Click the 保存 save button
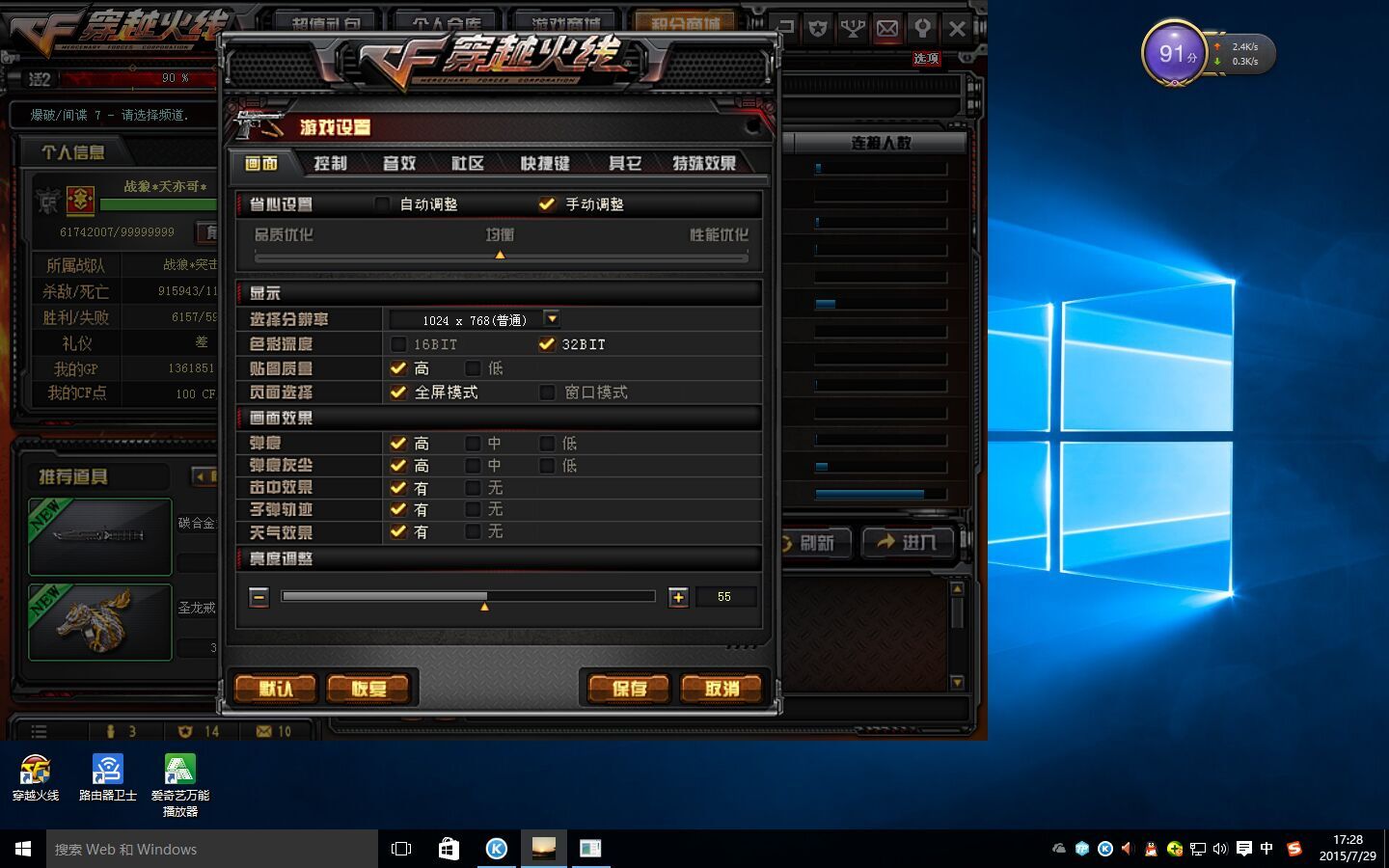This screenshot has height=868, width=1389. tap(629, 689)
